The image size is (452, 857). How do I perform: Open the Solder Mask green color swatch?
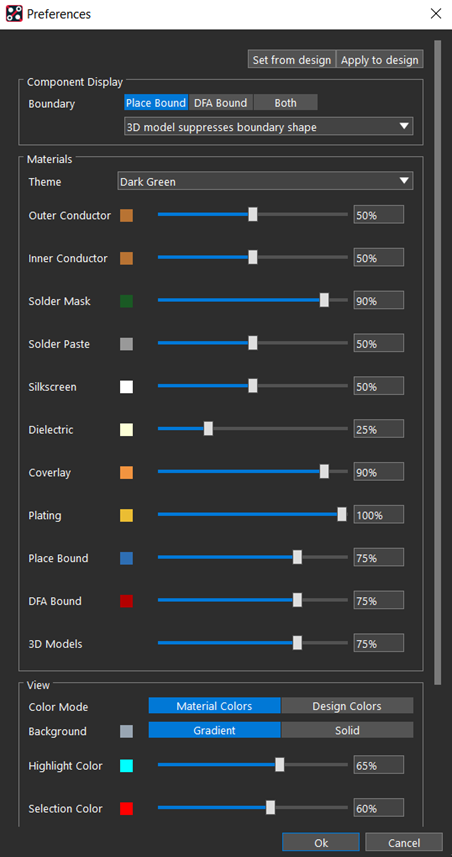(126, 301)
